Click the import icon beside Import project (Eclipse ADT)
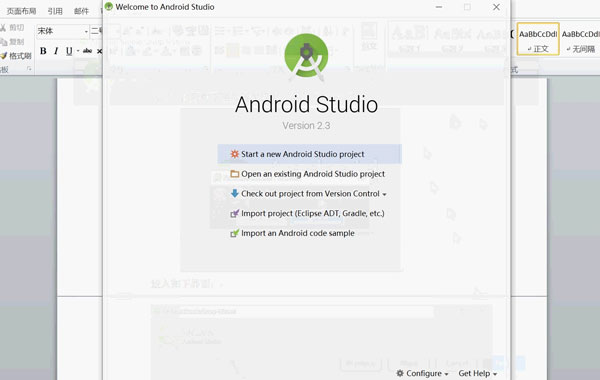The height and width of the screenshot is (380, 600). [x=235, y=214]
